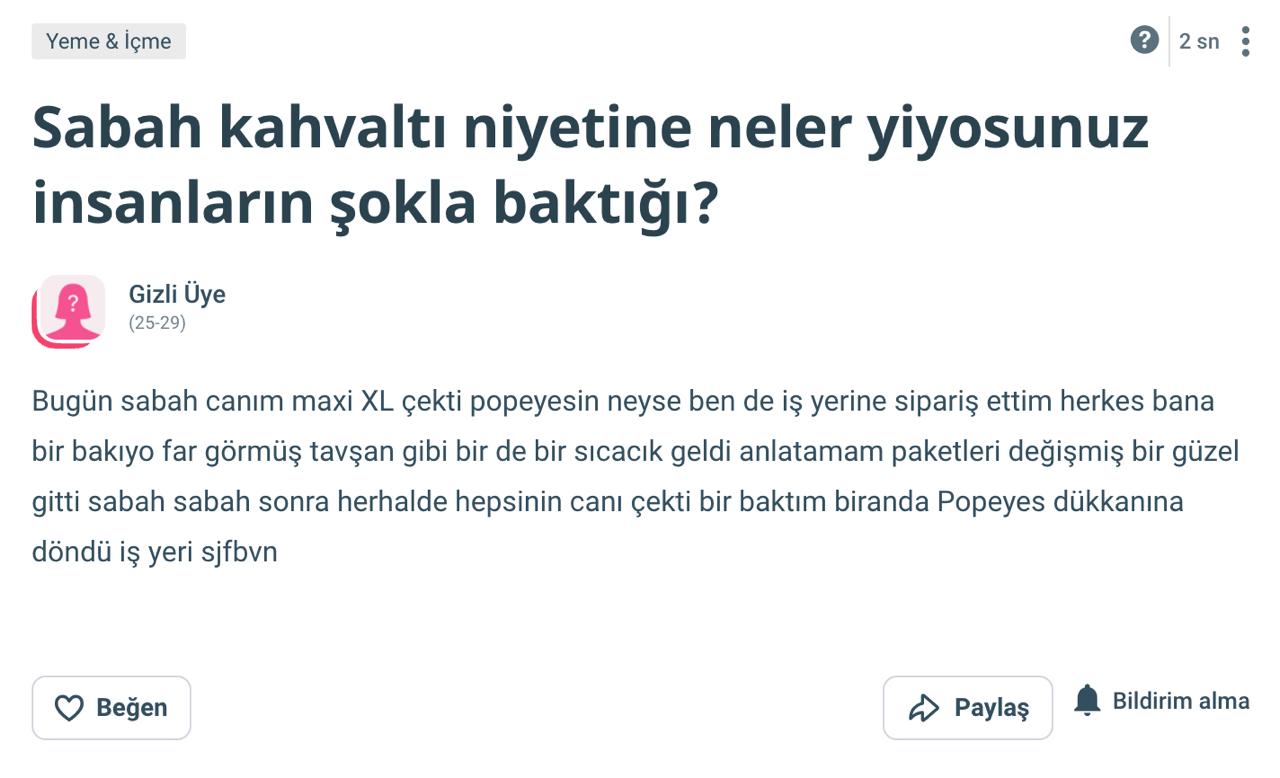Click the line starting 'gitti sabah sabah sonra'
Screen dimensions: 1280x778
(x=607, y=502)
